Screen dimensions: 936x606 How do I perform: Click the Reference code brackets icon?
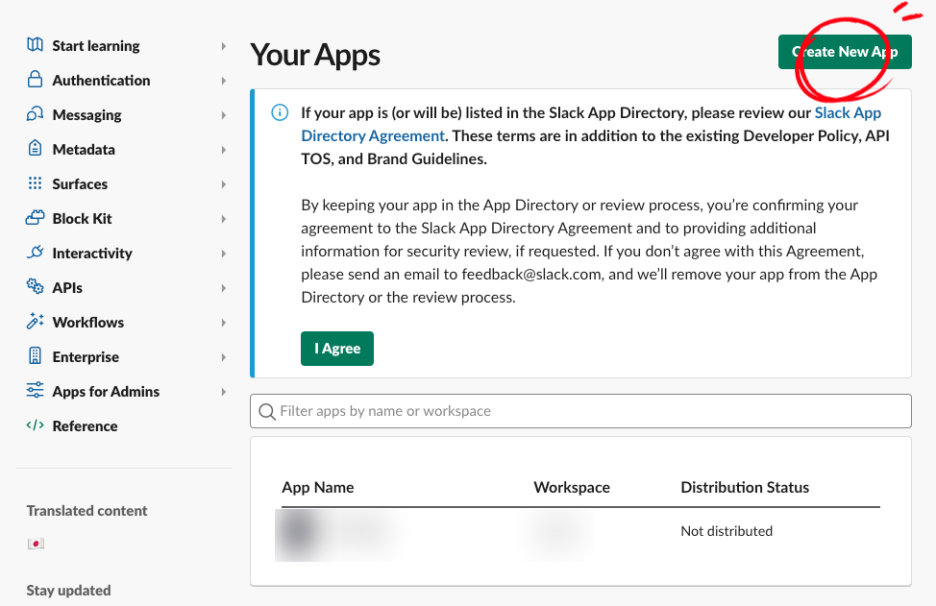[35, 425]
